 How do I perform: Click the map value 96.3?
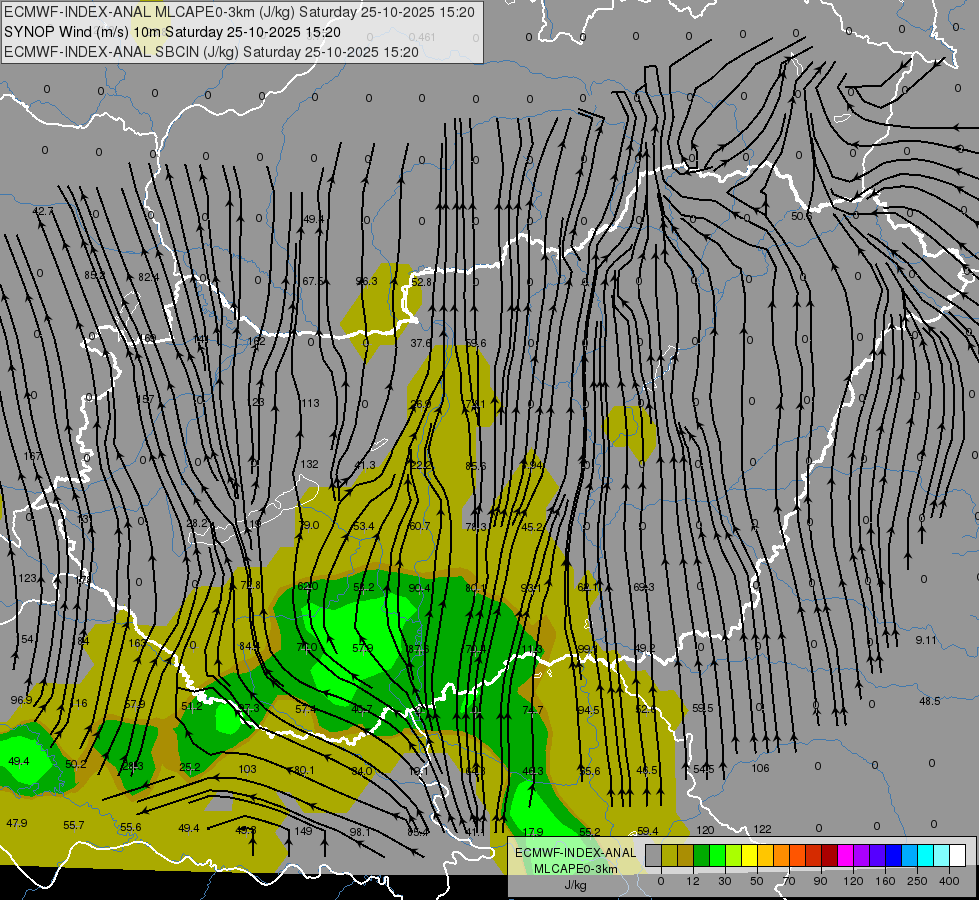(x=367, y=281)
